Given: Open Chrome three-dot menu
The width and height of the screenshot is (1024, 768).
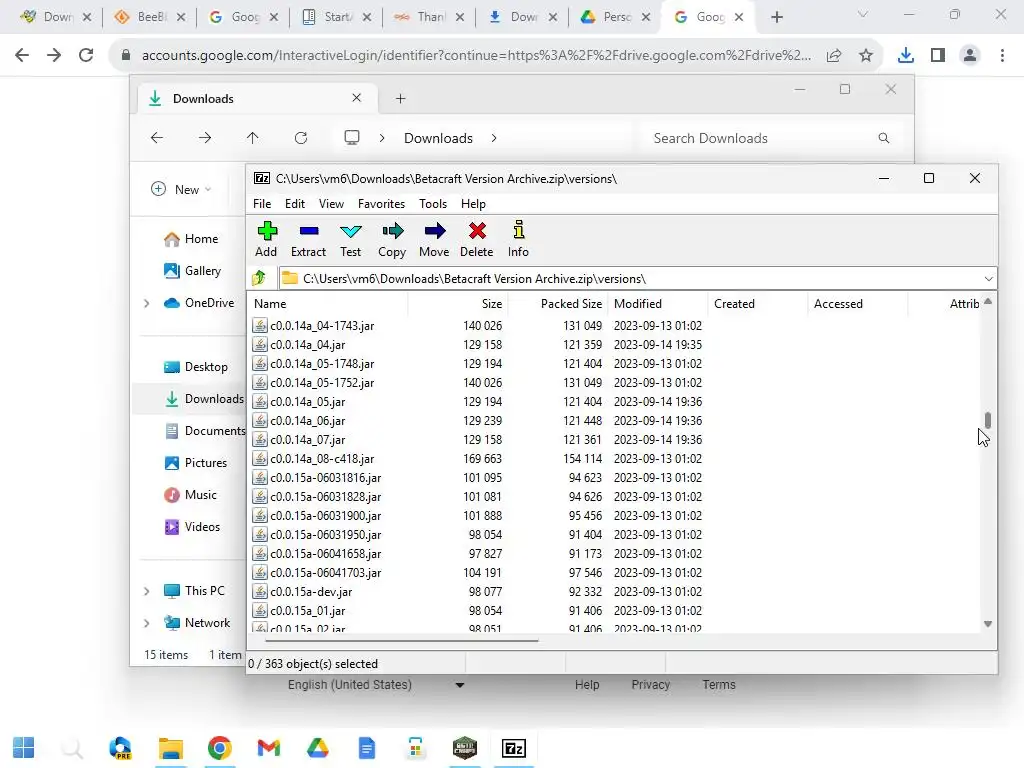Looking at the screenshot, I should (x=1002, y=56).
